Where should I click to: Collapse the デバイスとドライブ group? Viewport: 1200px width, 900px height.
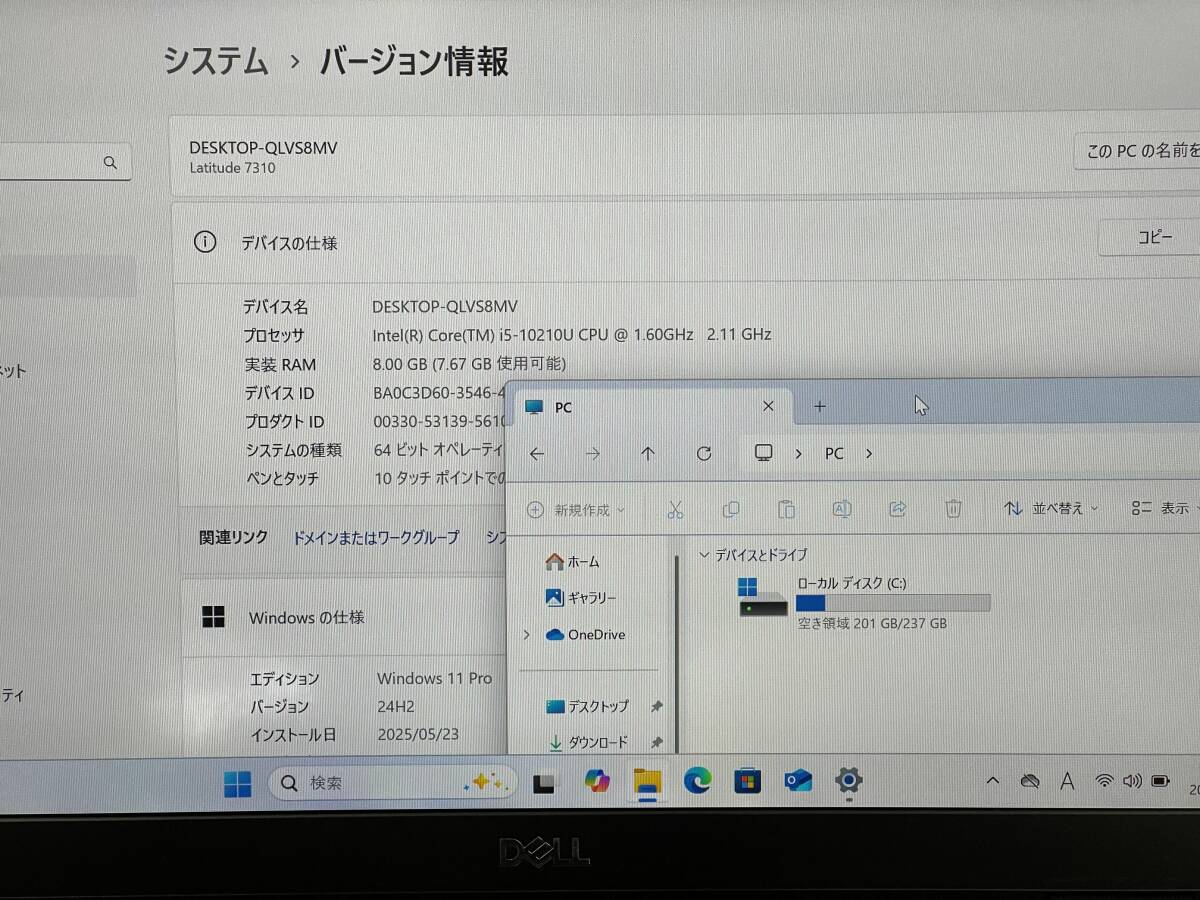(x=704, y=554)
